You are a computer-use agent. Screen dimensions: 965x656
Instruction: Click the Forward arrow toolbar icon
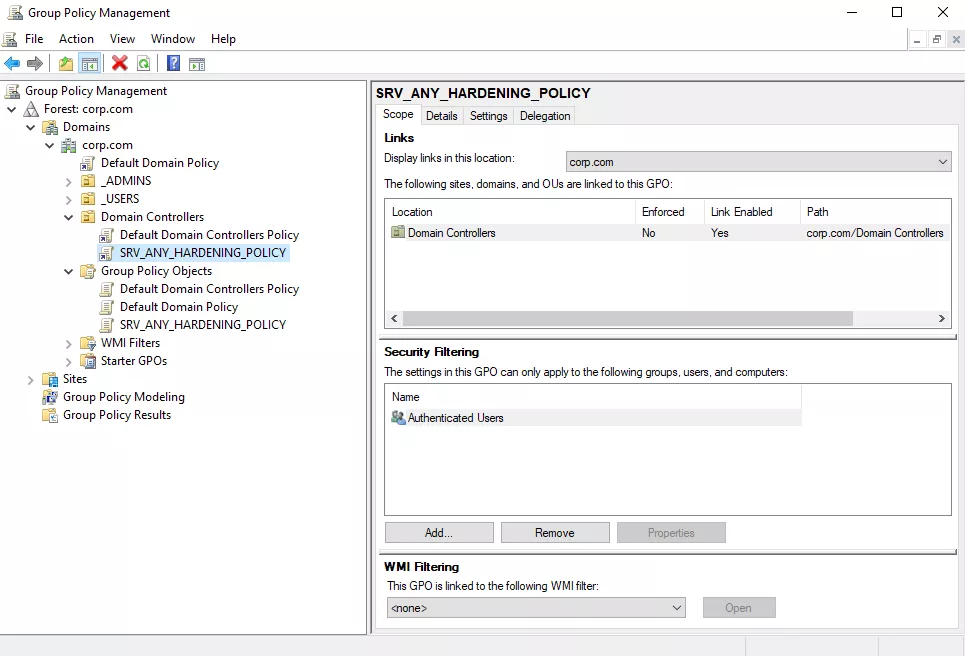tap(35, 63)
